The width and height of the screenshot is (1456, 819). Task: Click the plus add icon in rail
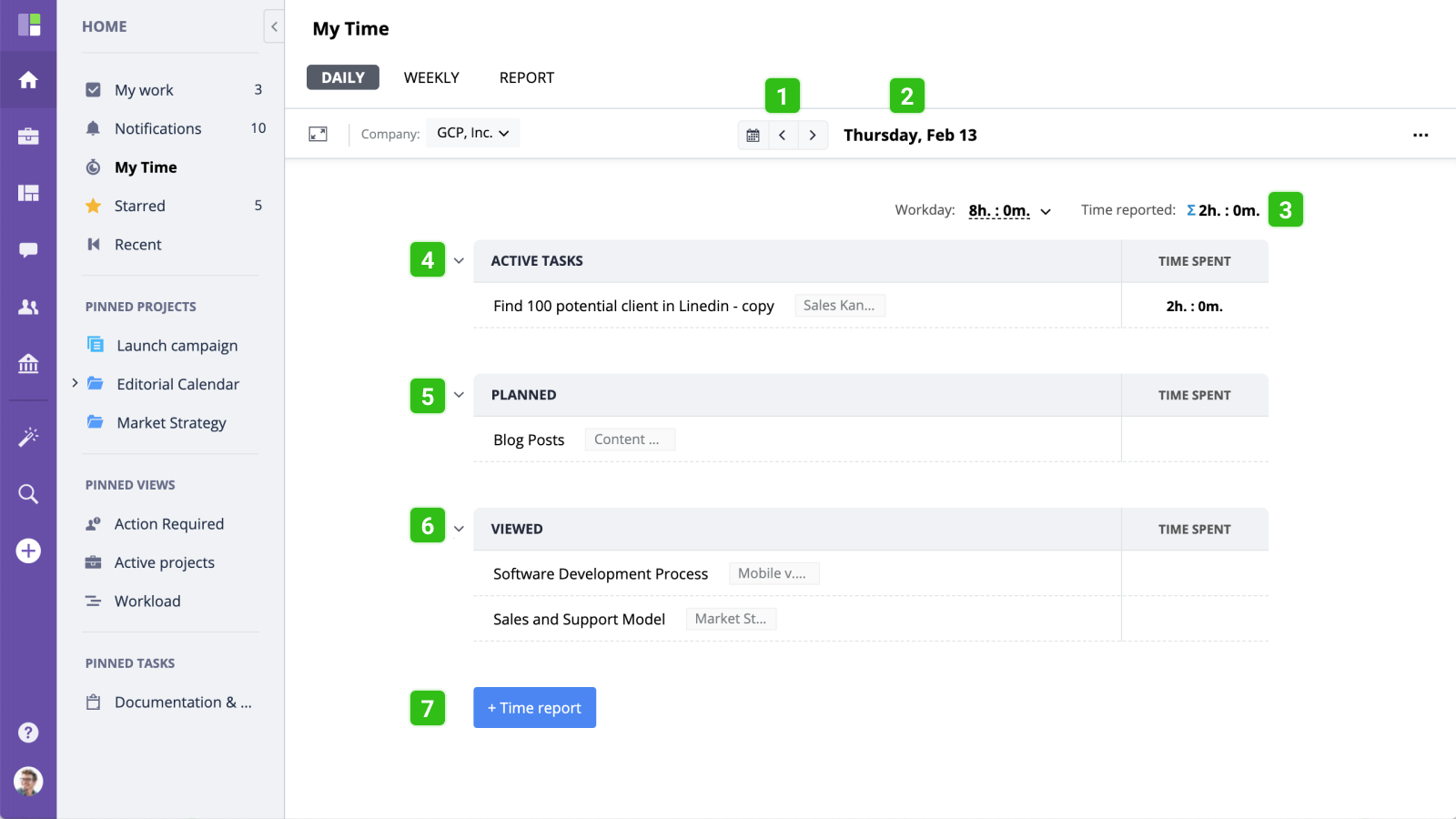(28, 551)
